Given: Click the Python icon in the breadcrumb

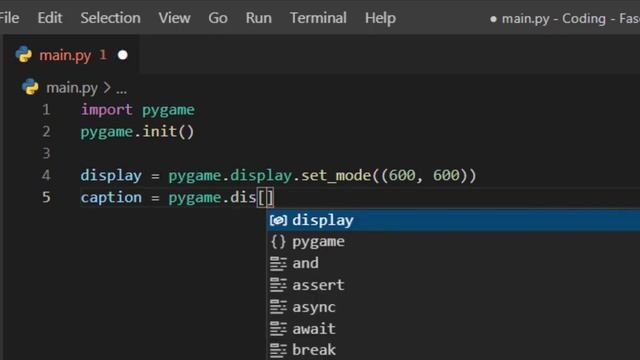Looking at the screenshot, I should point(30,87).
